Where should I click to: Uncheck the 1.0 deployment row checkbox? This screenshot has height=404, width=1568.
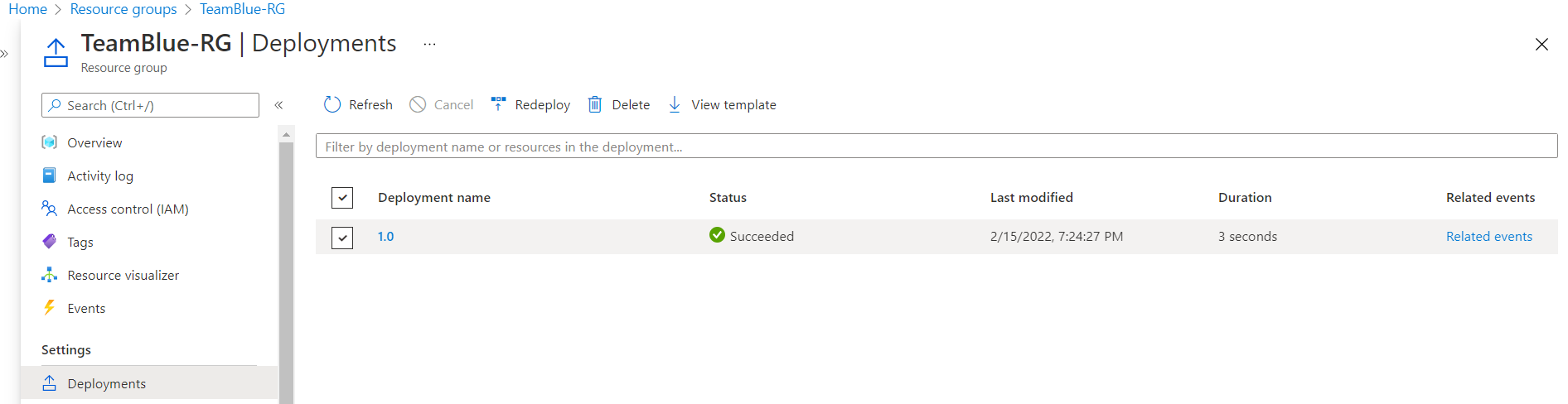coord(342,238)
